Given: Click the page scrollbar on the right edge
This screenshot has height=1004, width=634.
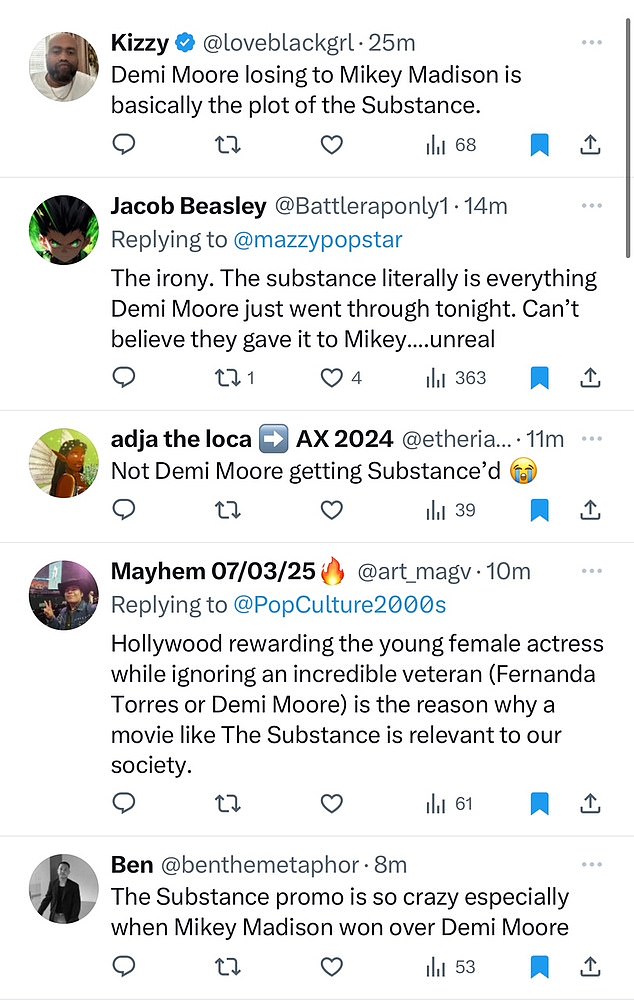Looking at the screenshot, I should (x=628, y=138).
